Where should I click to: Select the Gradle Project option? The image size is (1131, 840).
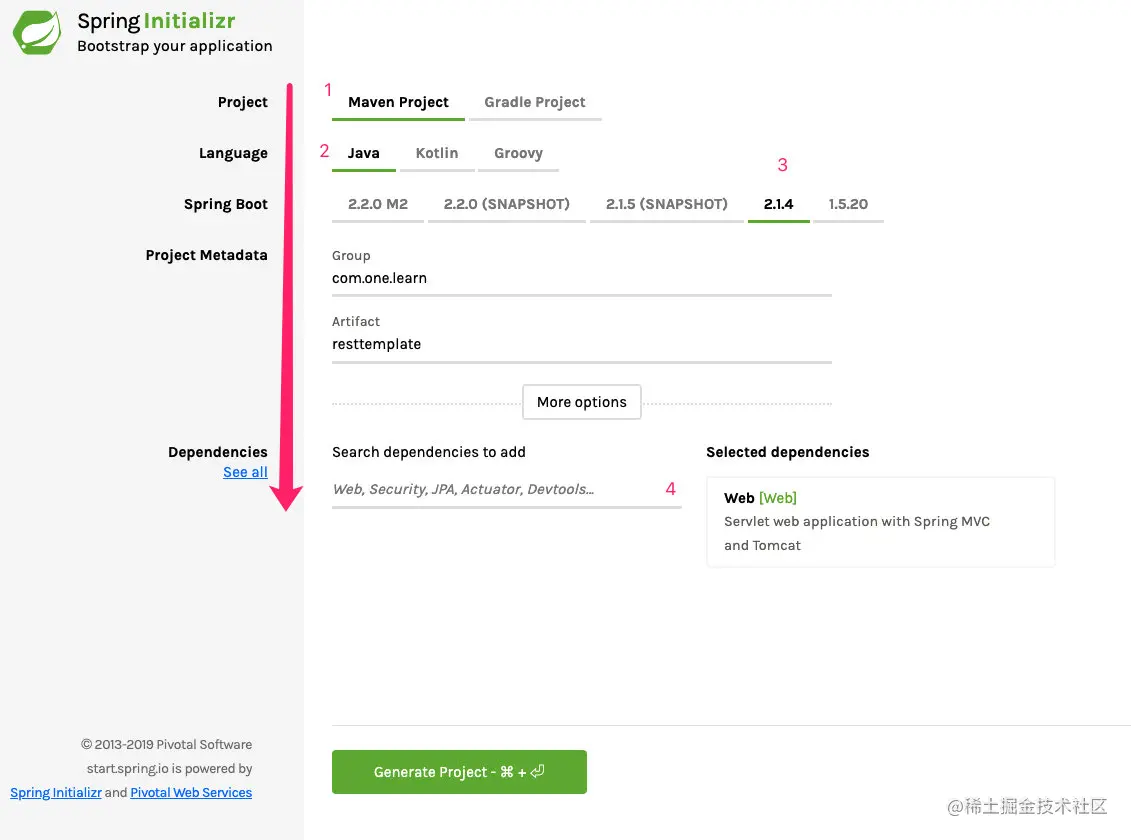534,102
